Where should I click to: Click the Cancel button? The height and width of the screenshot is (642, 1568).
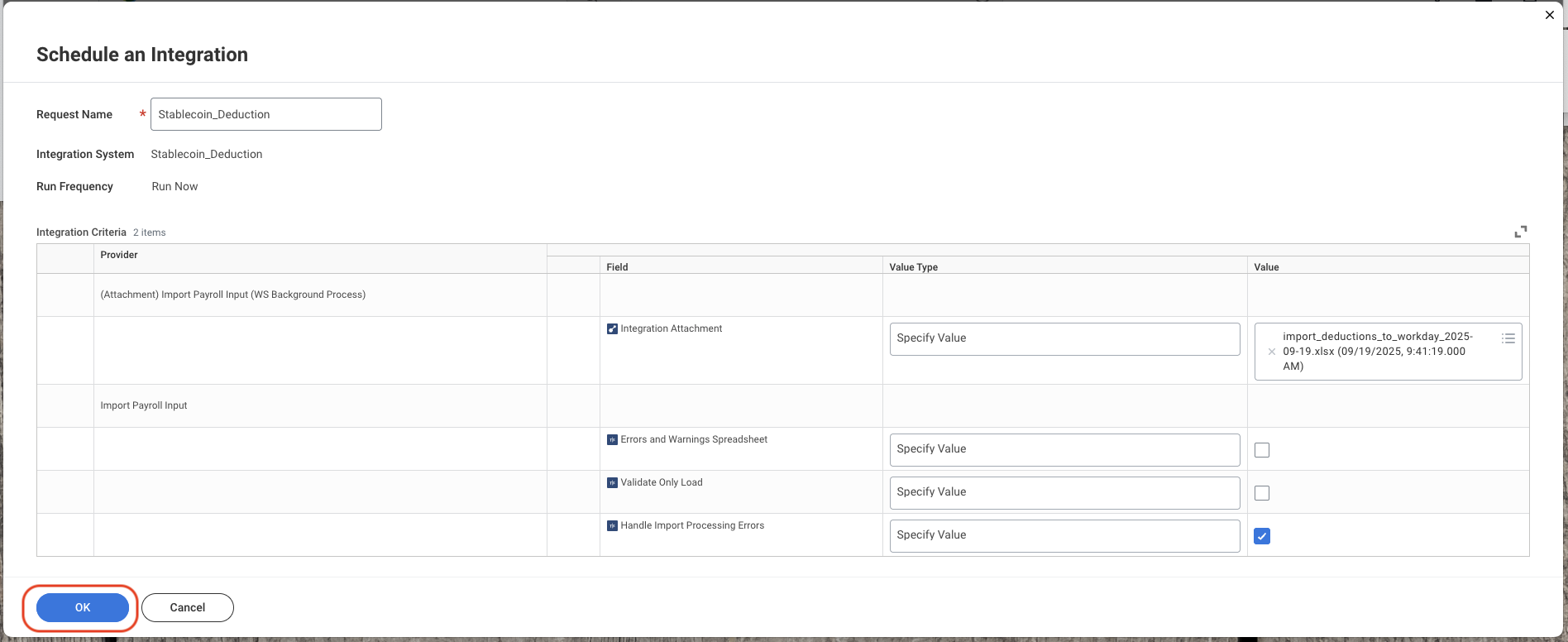[188, 607]
